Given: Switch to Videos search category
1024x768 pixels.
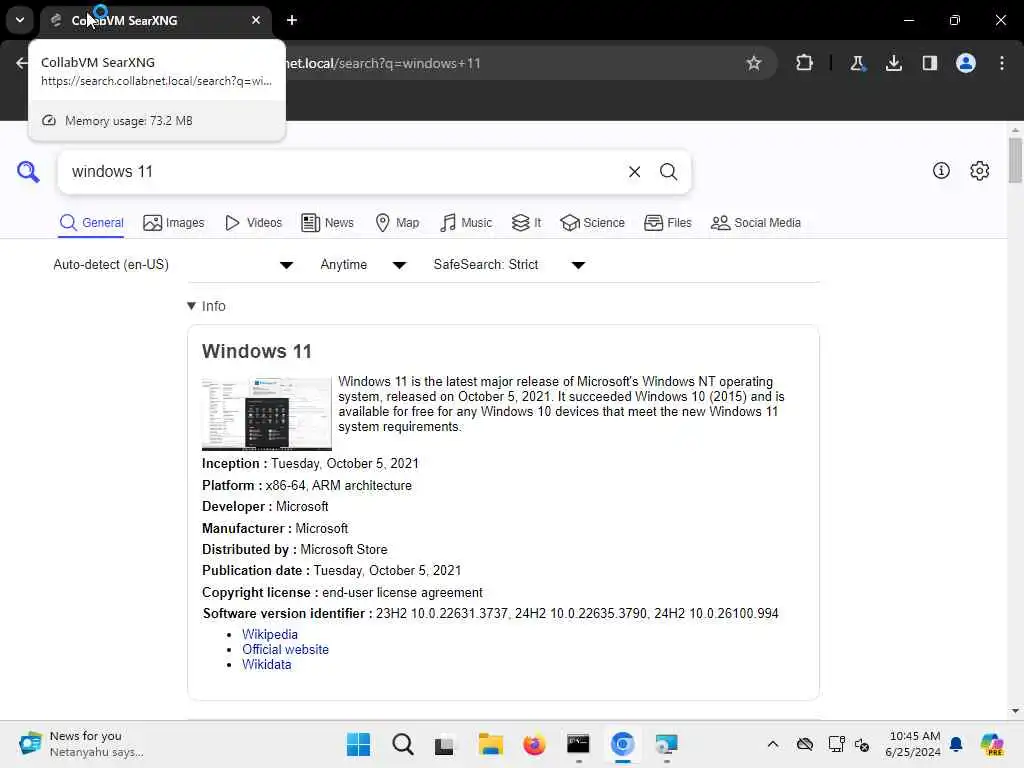Looking at the screenshot, I should 253,223.
